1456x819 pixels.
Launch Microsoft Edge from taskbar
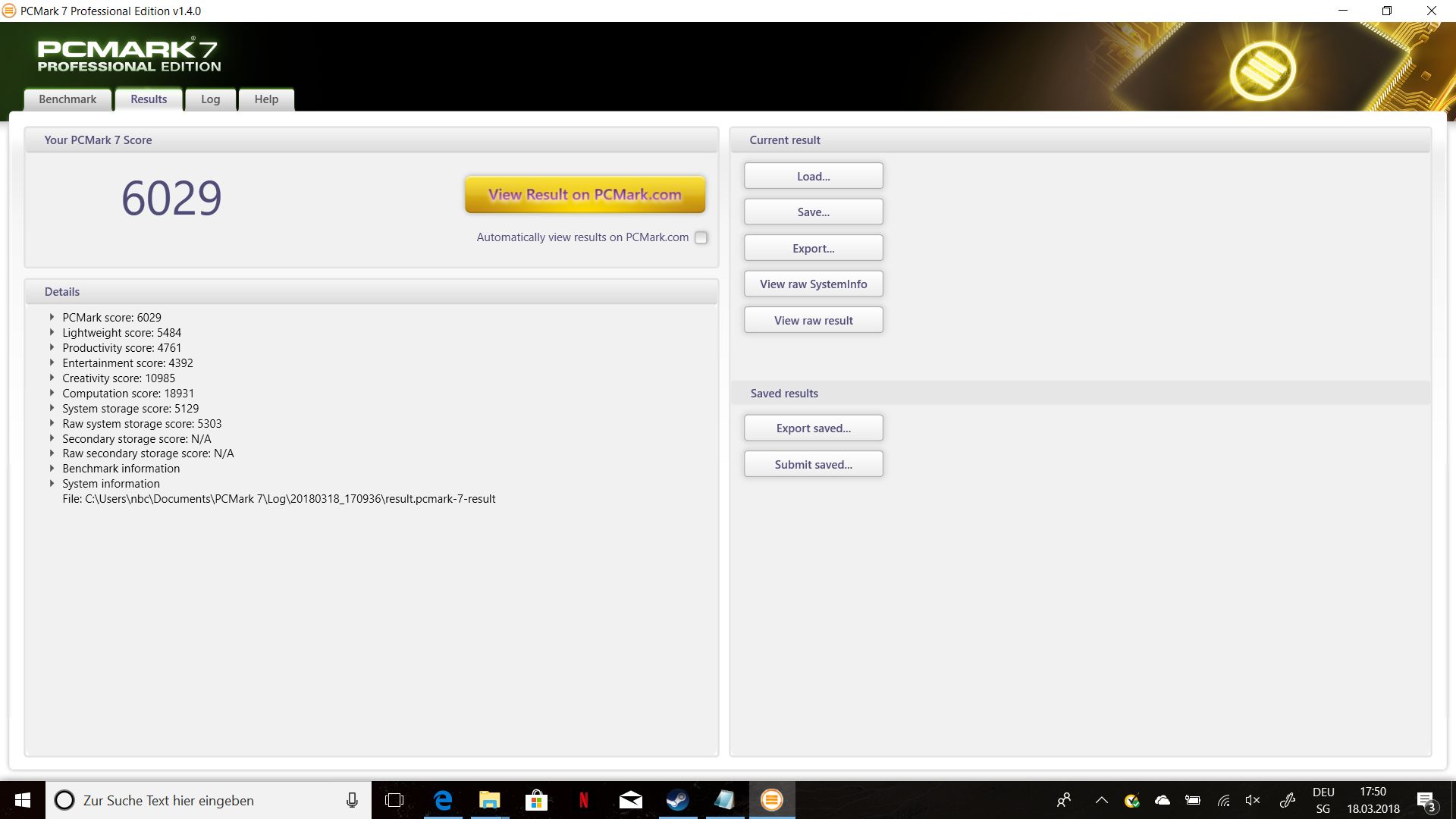pyautogui.click(x=443, y=800)
